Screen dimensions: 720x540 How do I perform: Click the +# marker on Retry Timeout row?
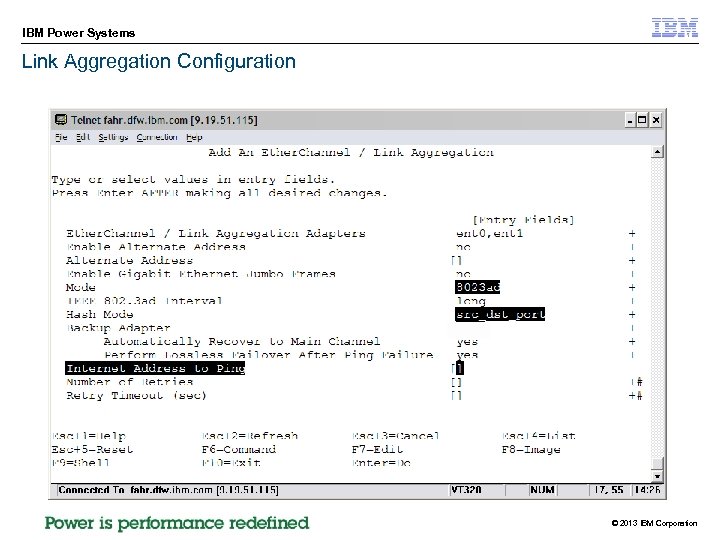click(x=636, y=395)
